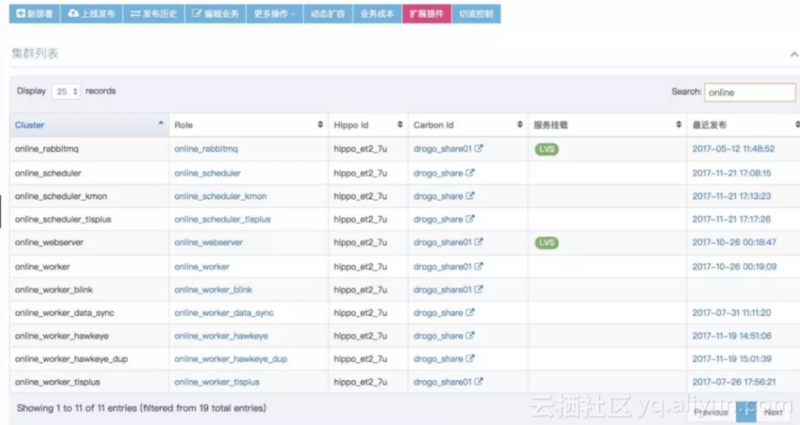
Task: Open online_scheduler_kmon role link
Action: point(220,196)
